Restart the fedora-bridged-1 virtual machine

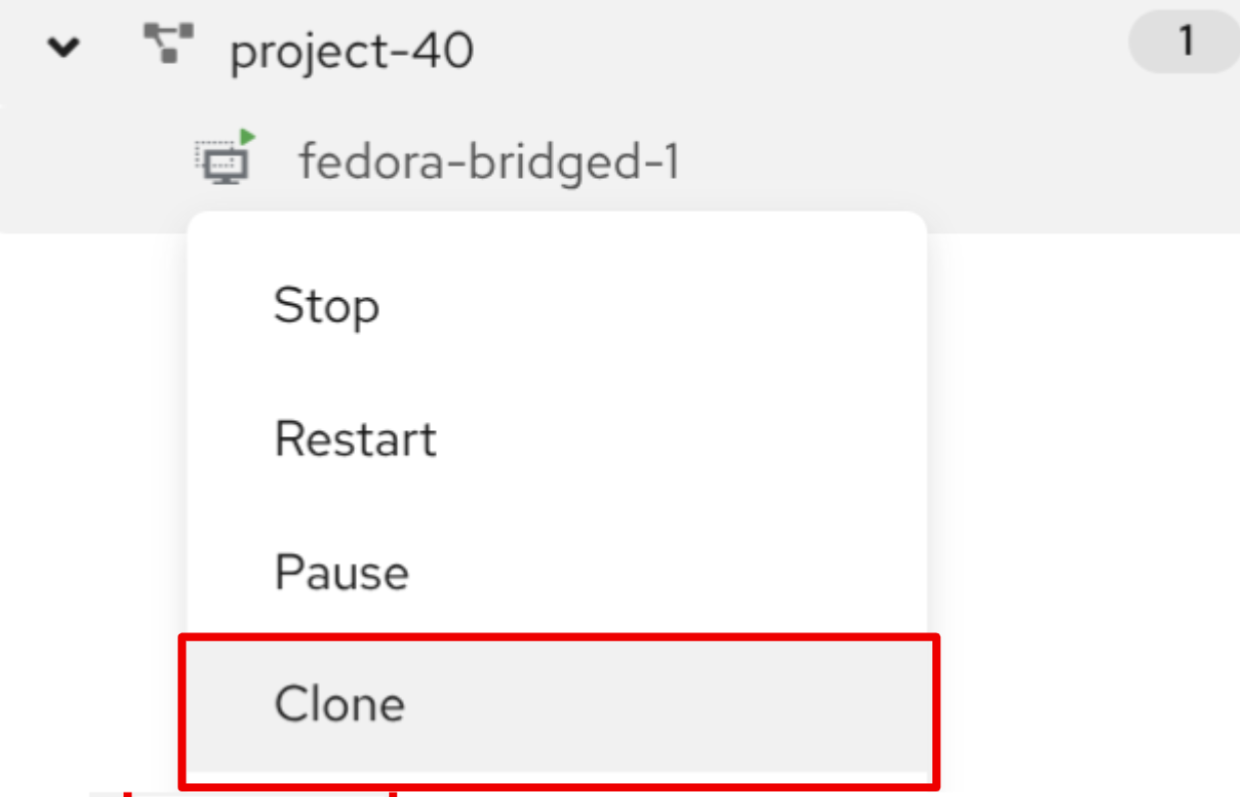355,439
